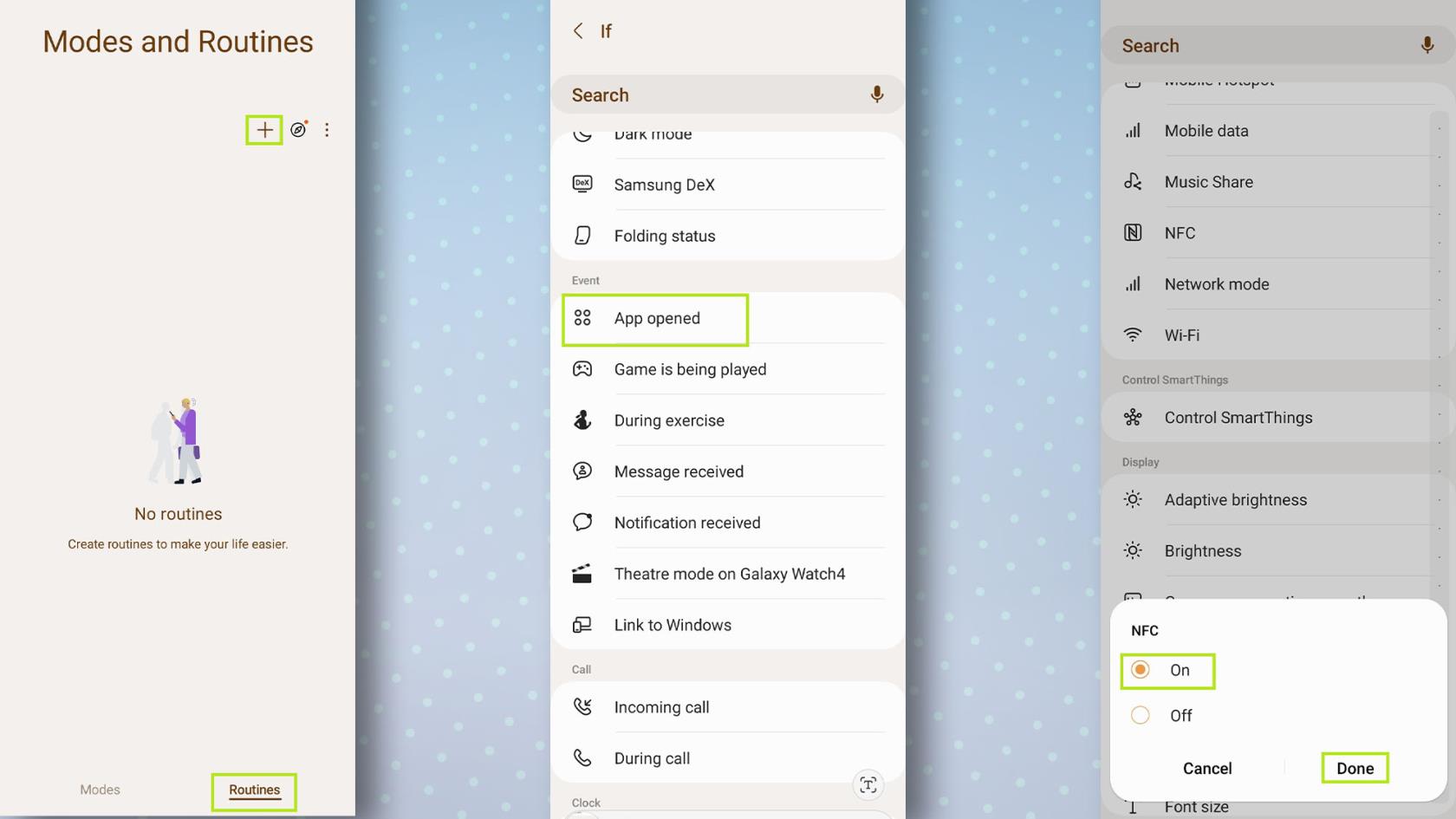Image resolution: width=1456 pixels, height=819 pixels.
Task: Select the Samsung DeX icon
Action: (582, 184)
